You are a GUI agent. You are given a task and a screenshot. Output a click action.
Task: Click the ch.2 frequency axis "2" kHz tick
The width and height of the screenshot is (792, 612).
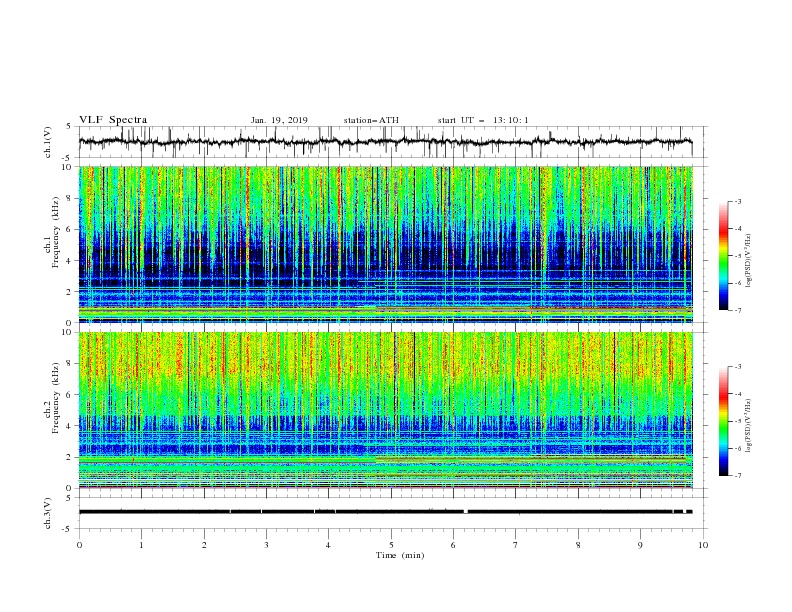70,457
